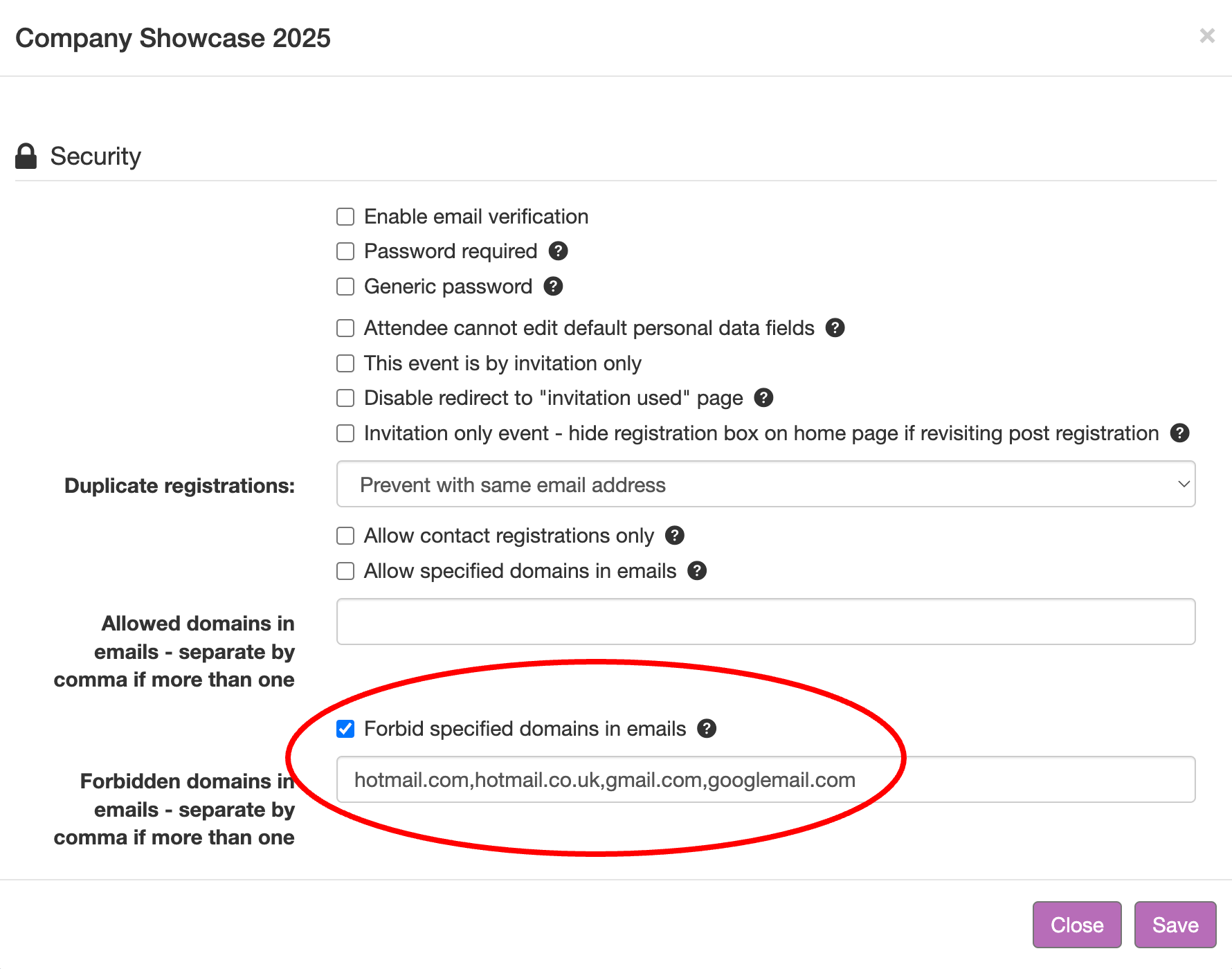
Task: Dismiss dialog with the X icon
Action: click(x=1207, y=36)
